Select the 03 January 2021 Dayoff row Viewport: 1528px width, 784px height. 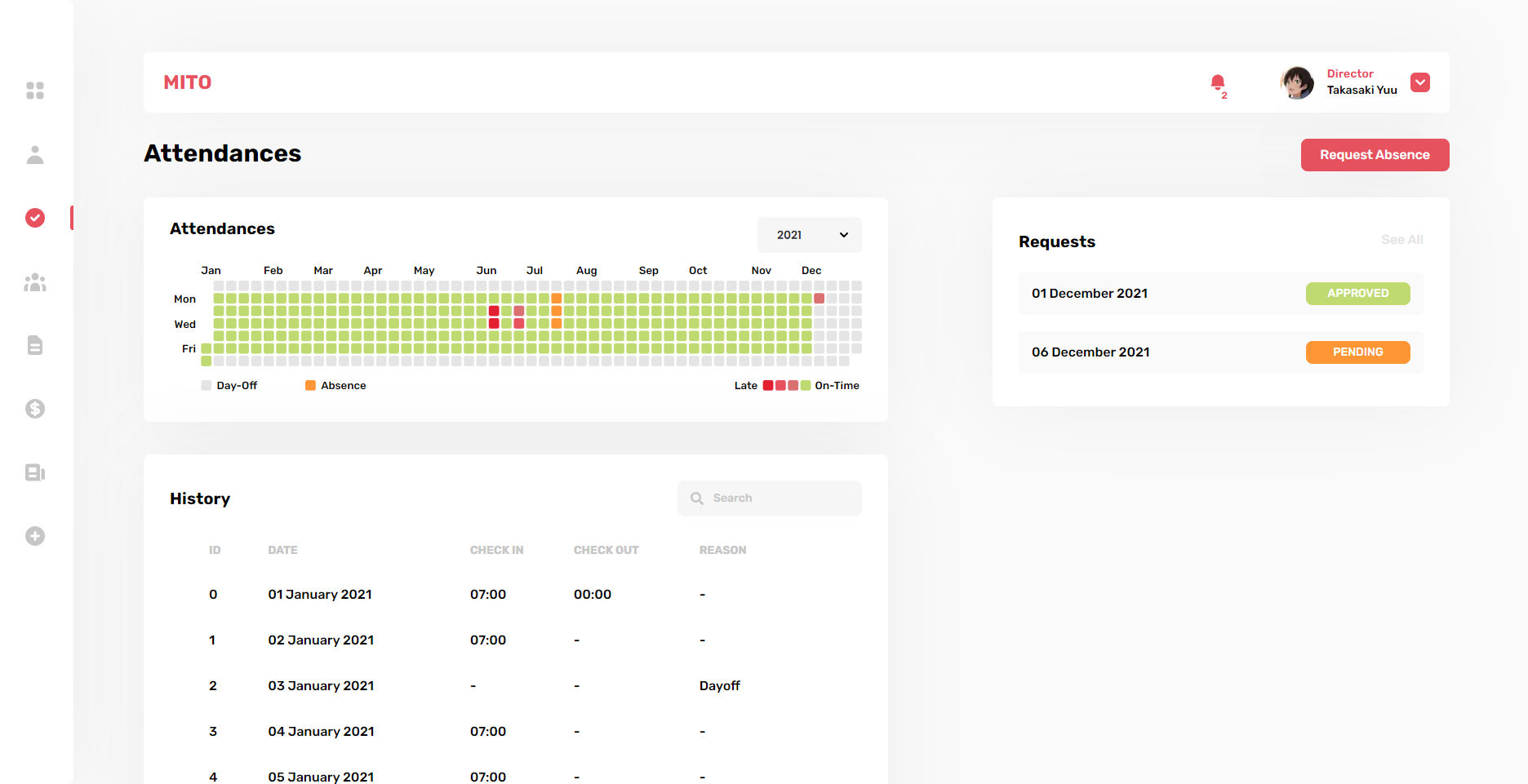[x=514, y=686]
